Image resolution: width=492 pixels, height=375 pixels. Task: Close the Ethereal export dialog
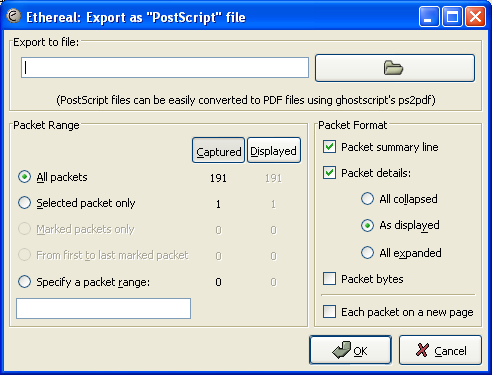[475, 16]
